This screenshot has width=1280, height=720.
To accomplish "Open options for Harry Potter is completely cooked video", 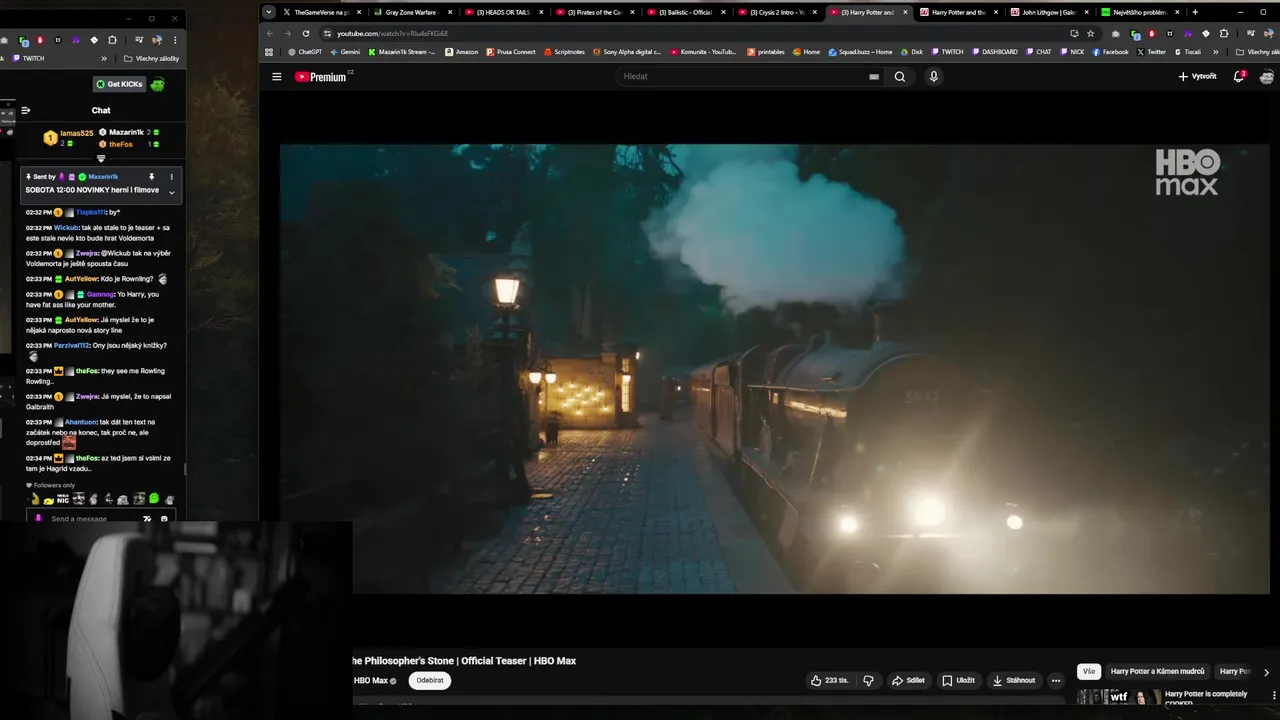I will point(1274,695).
